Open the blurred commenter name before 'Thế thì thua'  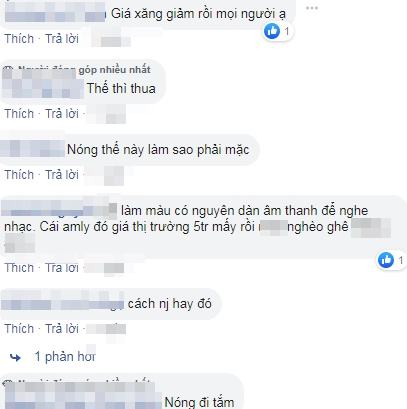coord(43,89)
